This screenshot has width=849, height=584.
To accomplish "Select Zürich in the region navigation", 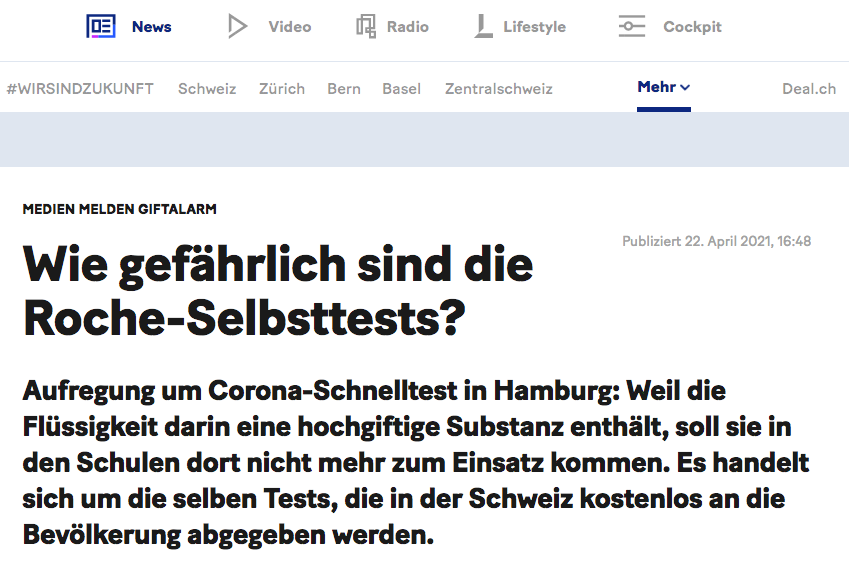I will 282,88.
